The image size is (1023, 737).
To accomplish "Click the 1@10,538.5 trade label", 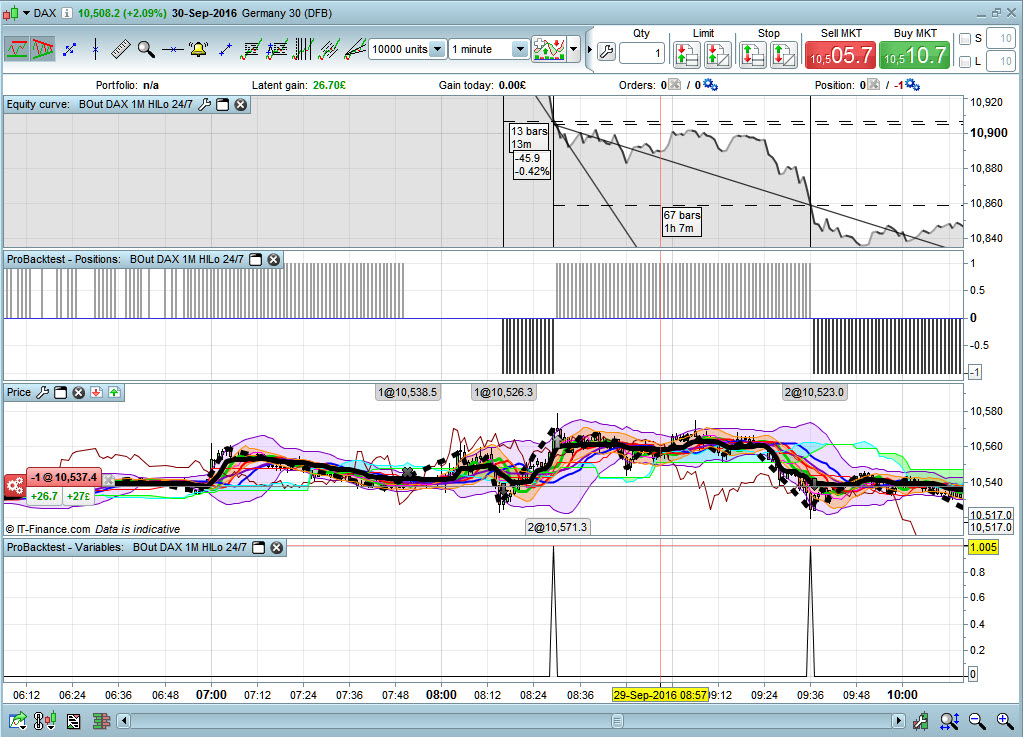I will point(407,393).
